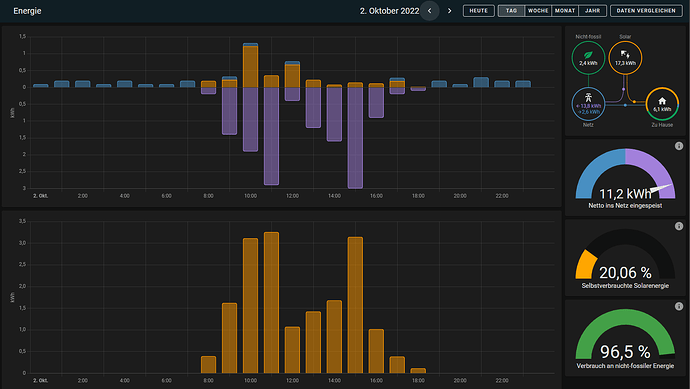The width and height of the screenshot is (690, 389).
Task: Click the Solar panel icon circle
Action: [x=625, y=58]
